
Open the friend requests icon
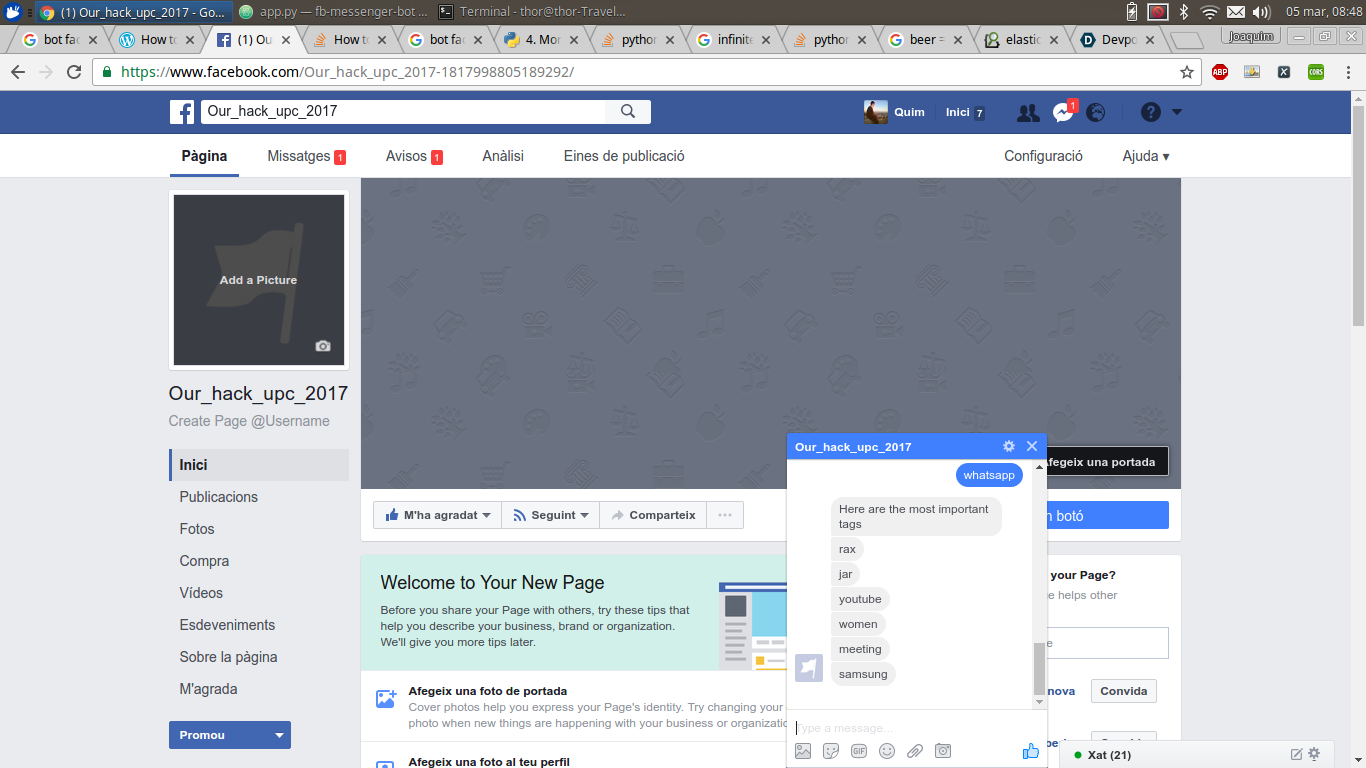pos(1028,113)
